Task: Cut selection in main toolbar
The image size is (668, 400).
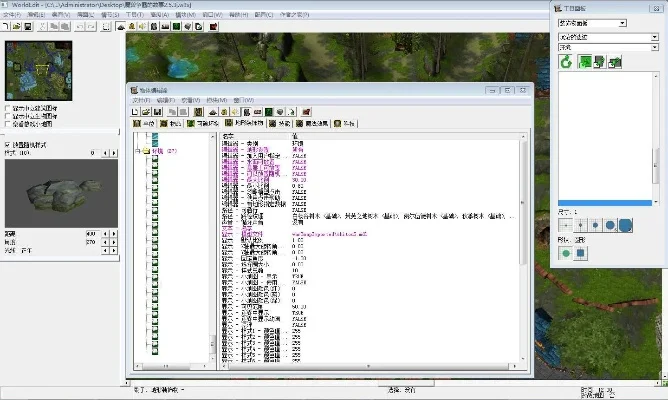Action: [43, 26]
